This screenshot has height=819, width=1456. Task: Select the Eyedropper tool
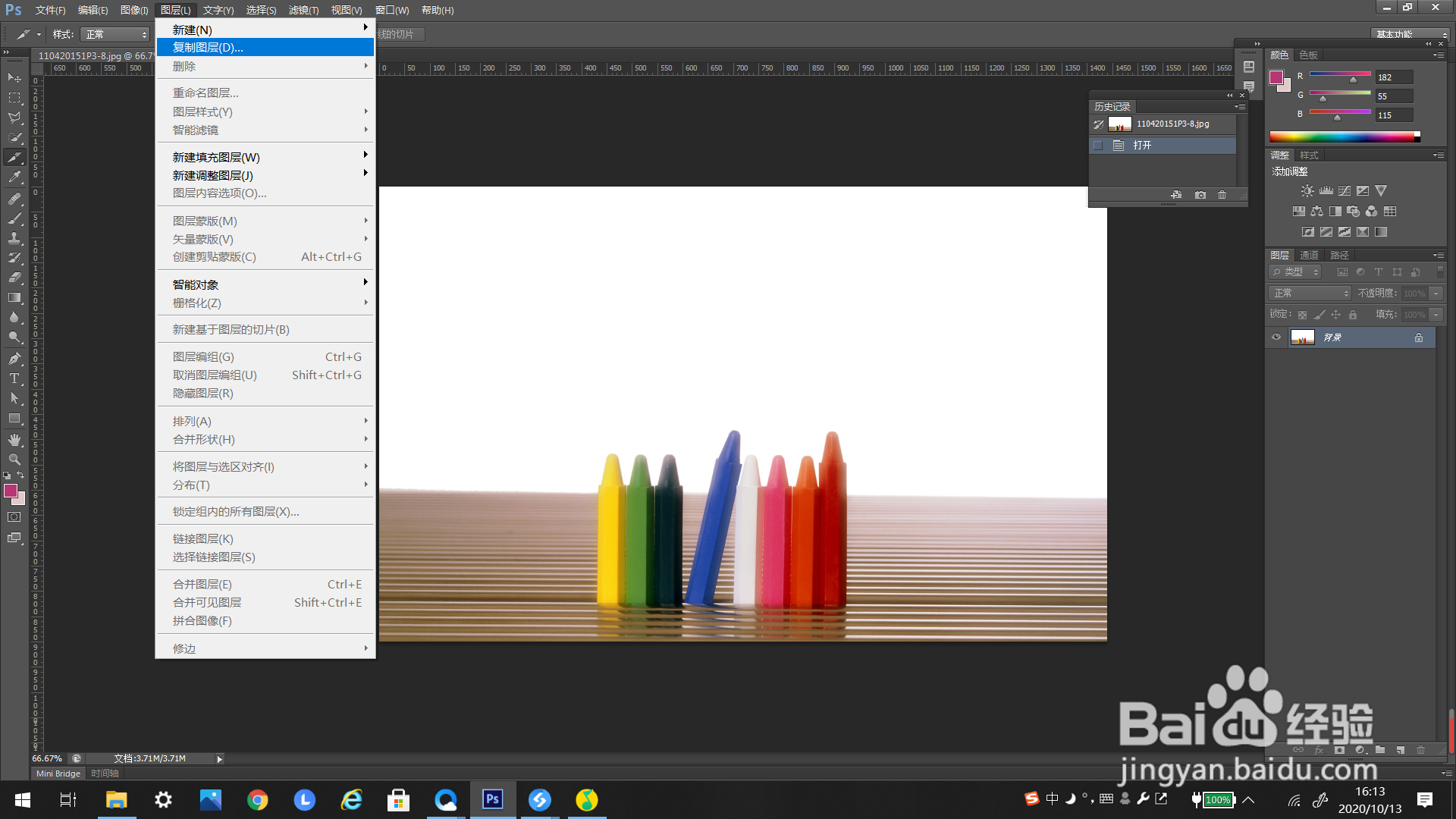14,177
